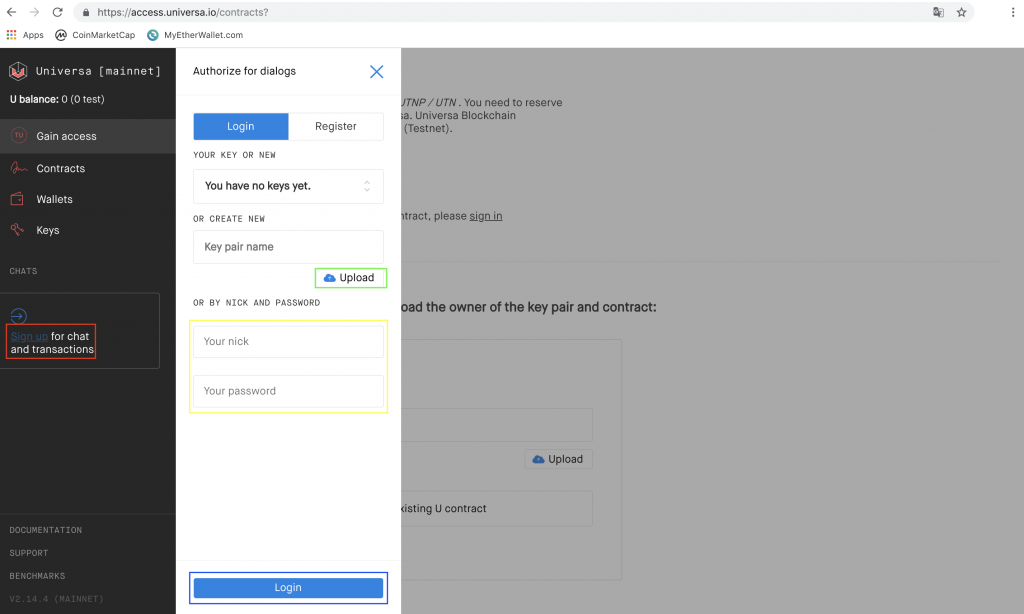Click Upload button in the login dialog
This screenshot has width=1024, height=614.
351,278
